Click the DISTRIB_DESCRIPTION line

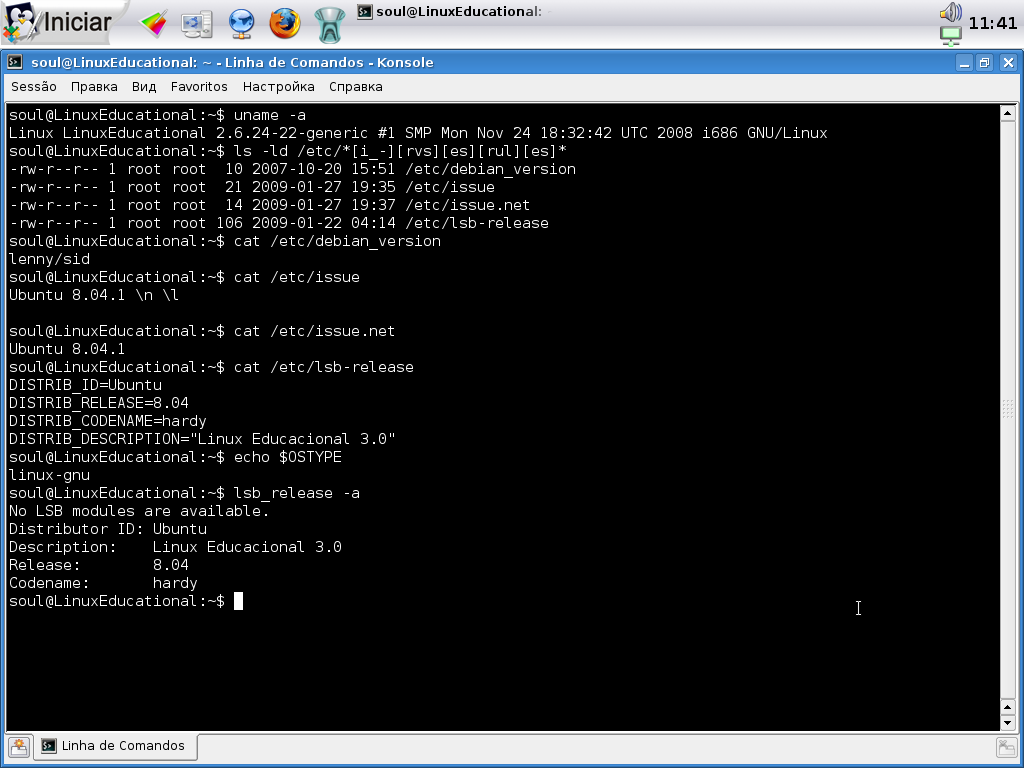pyautogui.click(x=202, y=439)
